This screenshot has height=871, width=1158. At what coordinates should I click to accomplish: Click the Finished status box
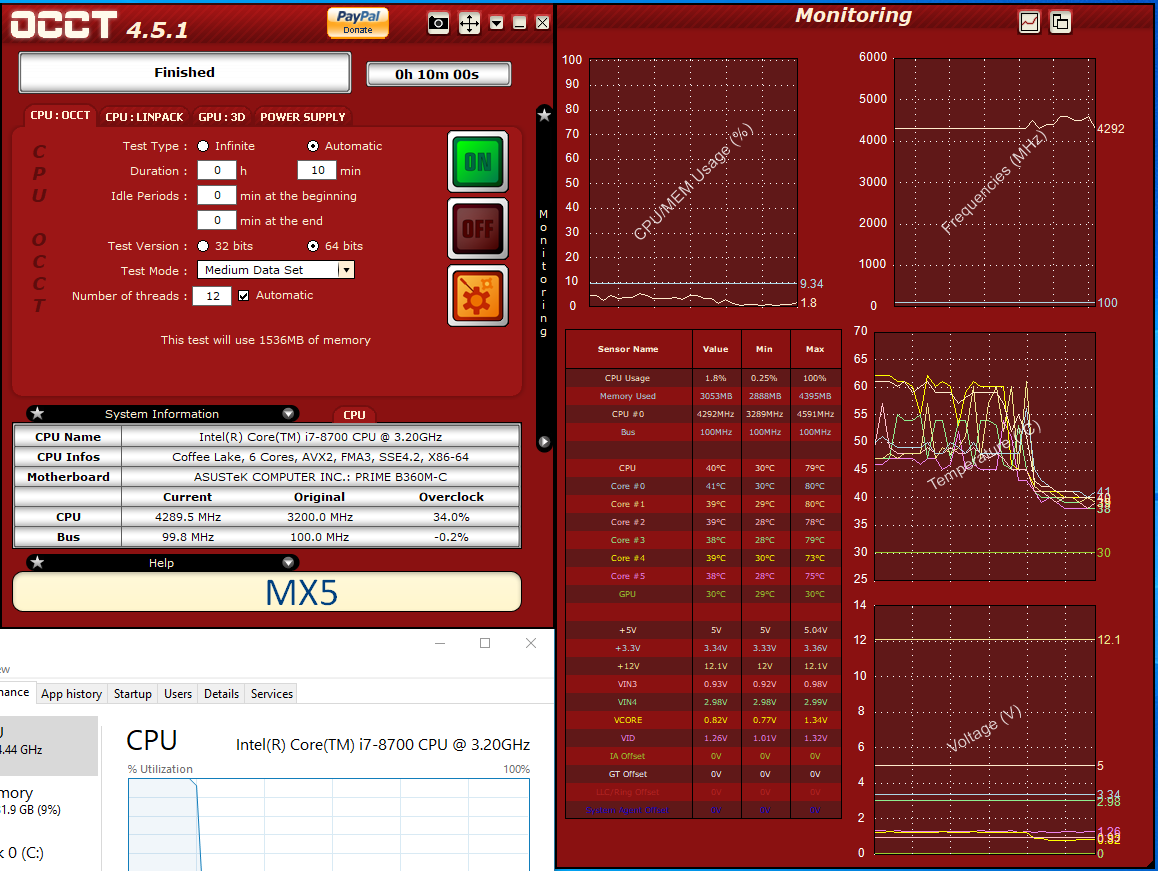click(x=185, y=72)
